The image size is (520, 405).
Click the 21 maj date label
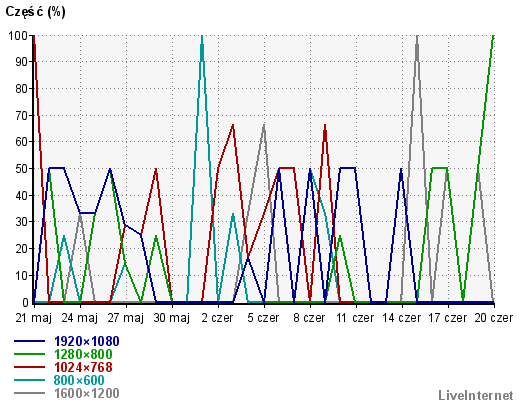coord(34,318)
